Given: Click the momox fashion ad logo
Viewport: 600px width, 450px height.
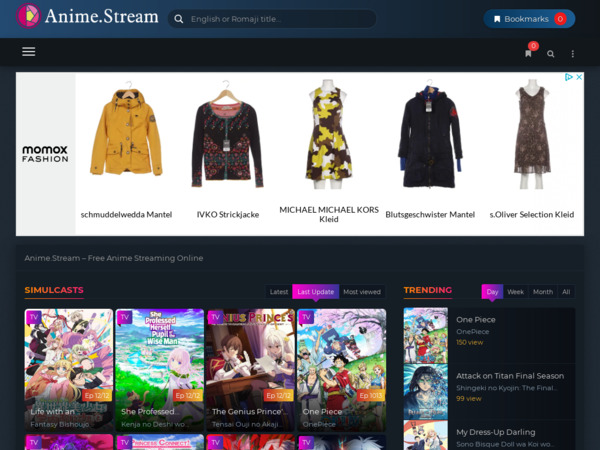Looking at the screenshot, I should click(x=45, y=154).
